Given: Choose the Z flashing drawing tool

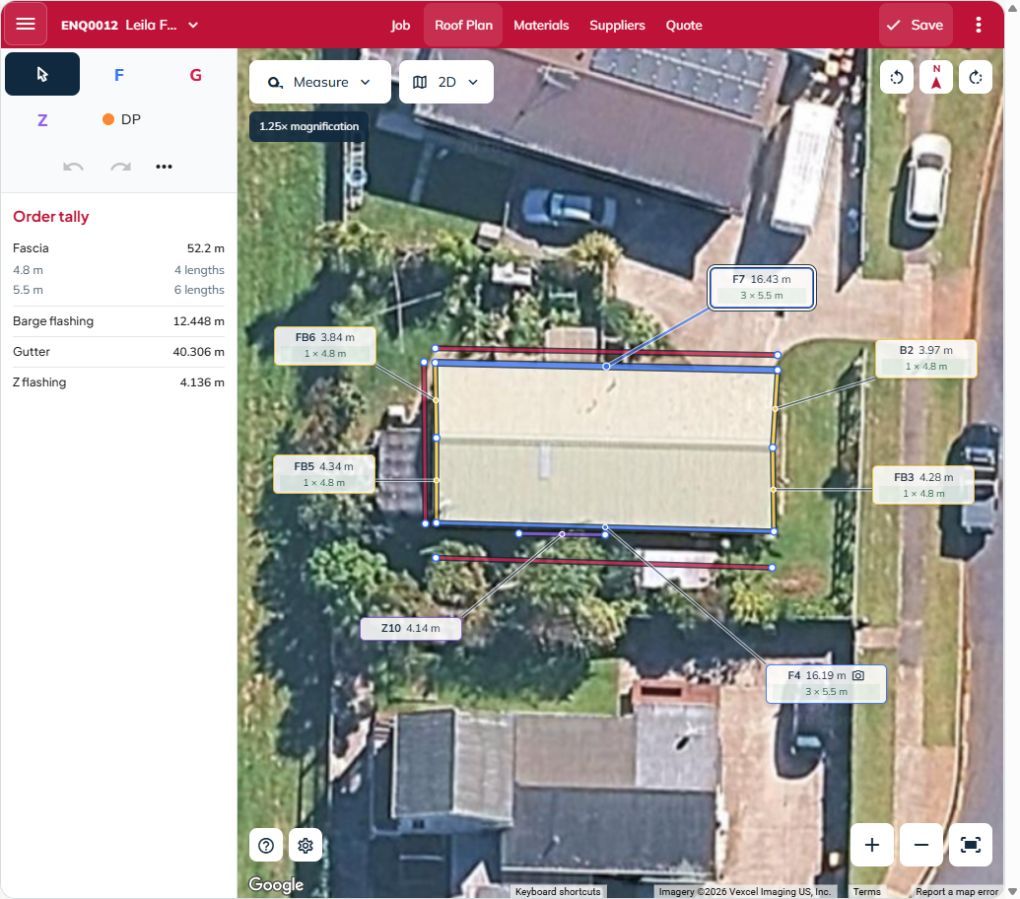Looking at the screenshot, I should [42, 120].
